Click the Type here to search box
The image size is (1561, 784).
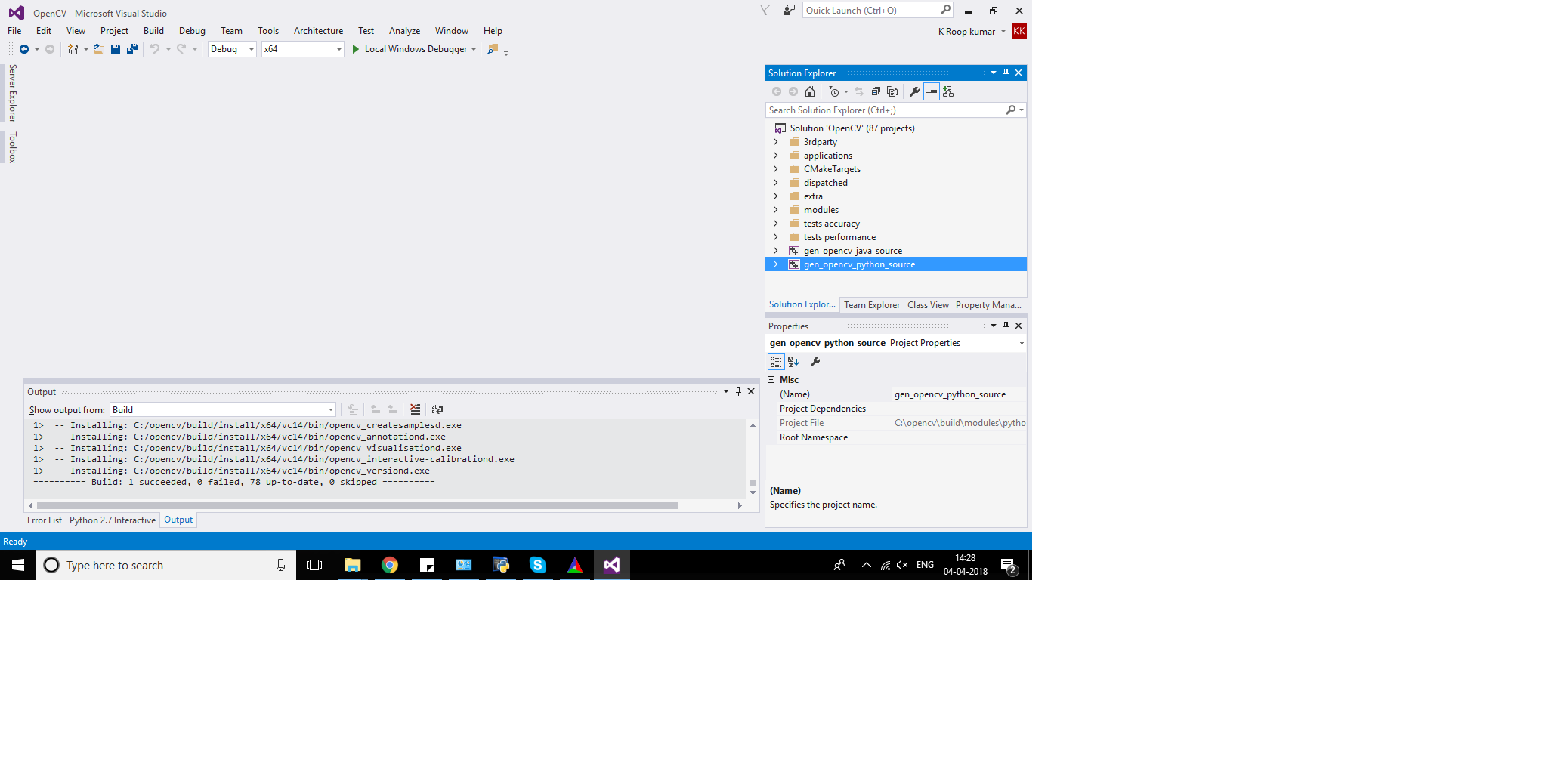(166, 565)
